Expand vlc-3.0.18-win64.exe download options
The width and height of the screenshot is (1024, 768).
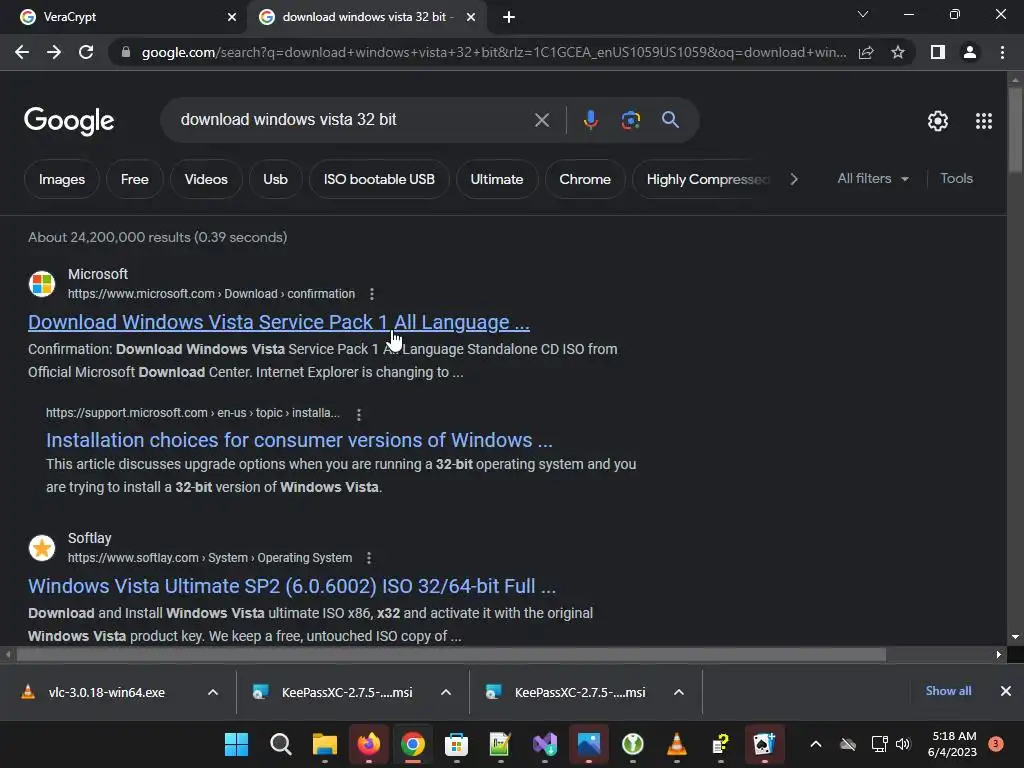point(213,692)
